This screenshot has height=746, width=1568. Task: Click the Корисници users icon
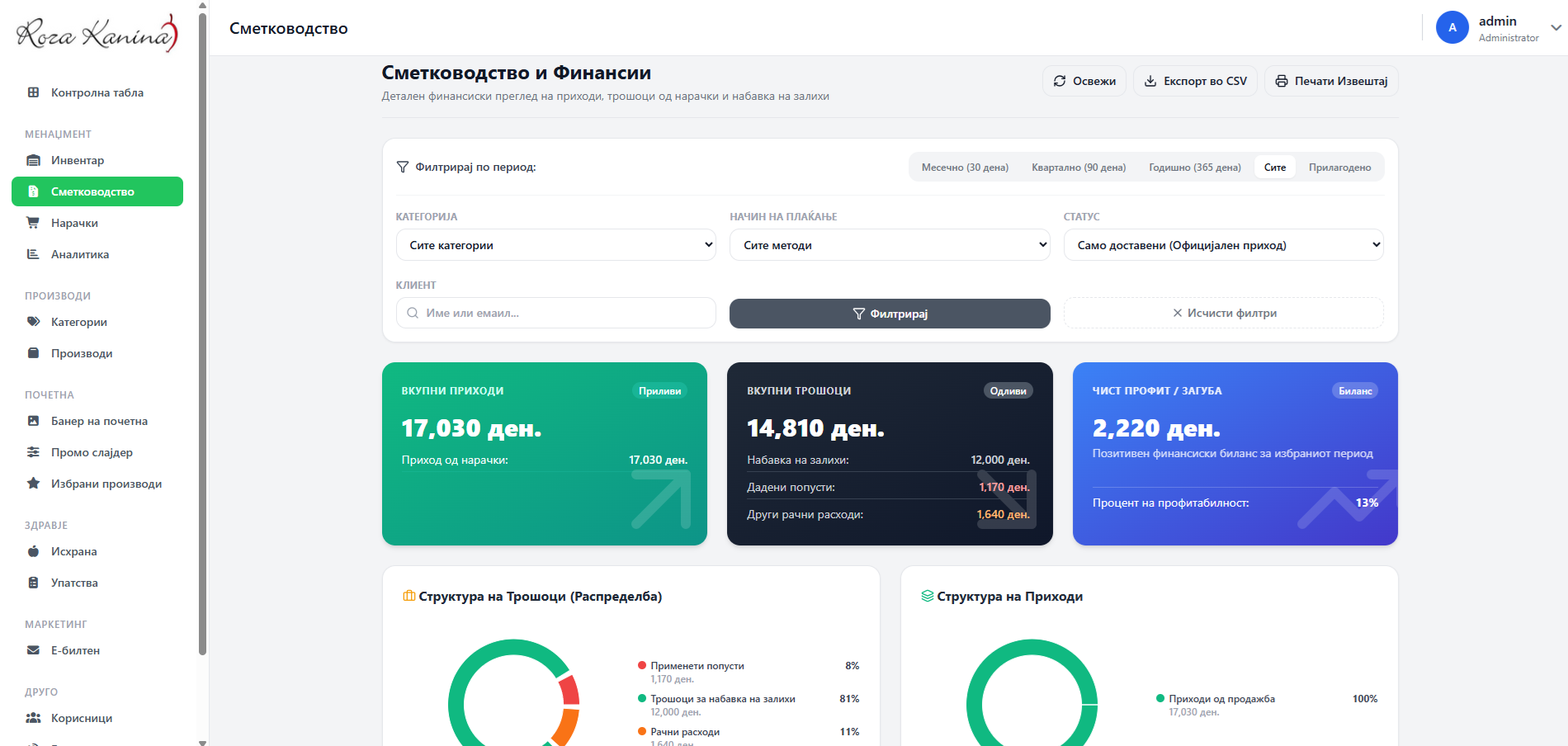[33, 718]
